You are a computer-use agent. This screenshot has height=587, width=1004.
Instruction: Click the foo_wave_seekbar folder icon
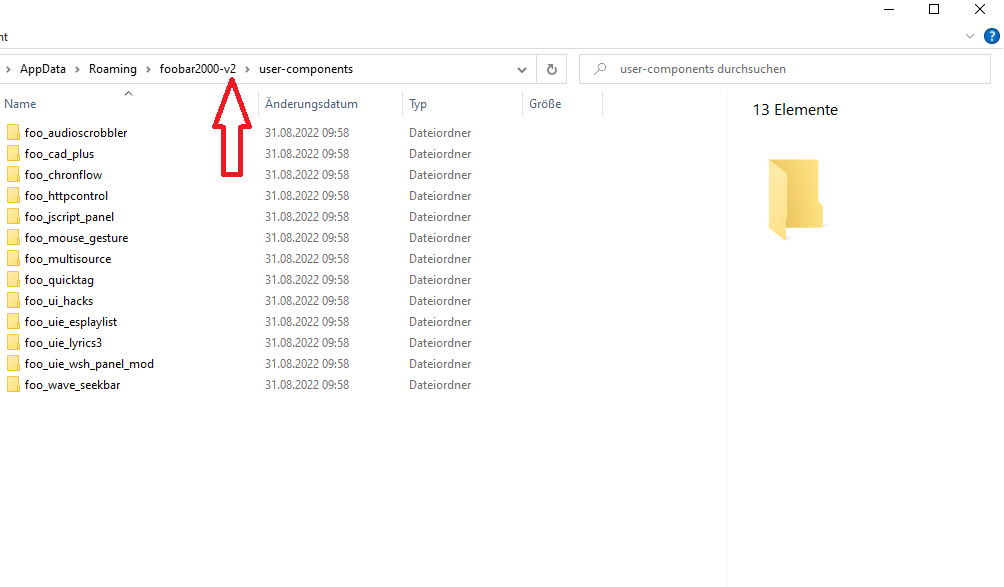[13, 385]
